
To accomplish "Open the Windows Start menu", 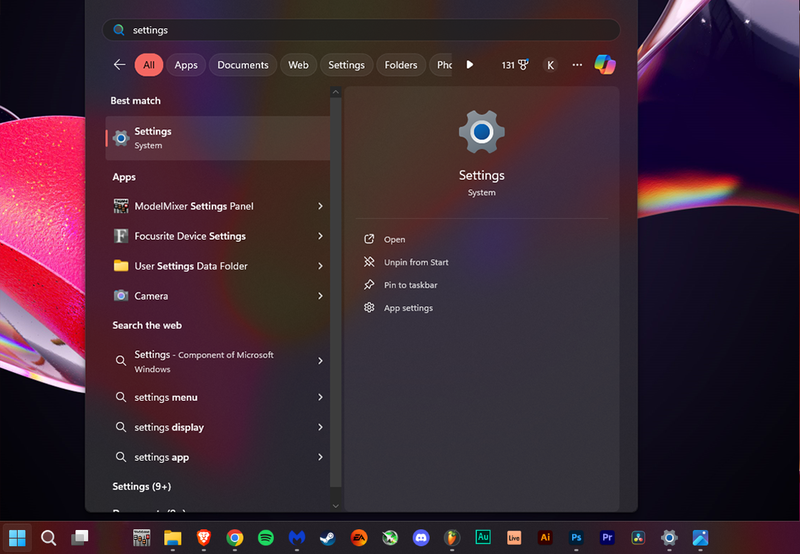I will tap(17, 537).
